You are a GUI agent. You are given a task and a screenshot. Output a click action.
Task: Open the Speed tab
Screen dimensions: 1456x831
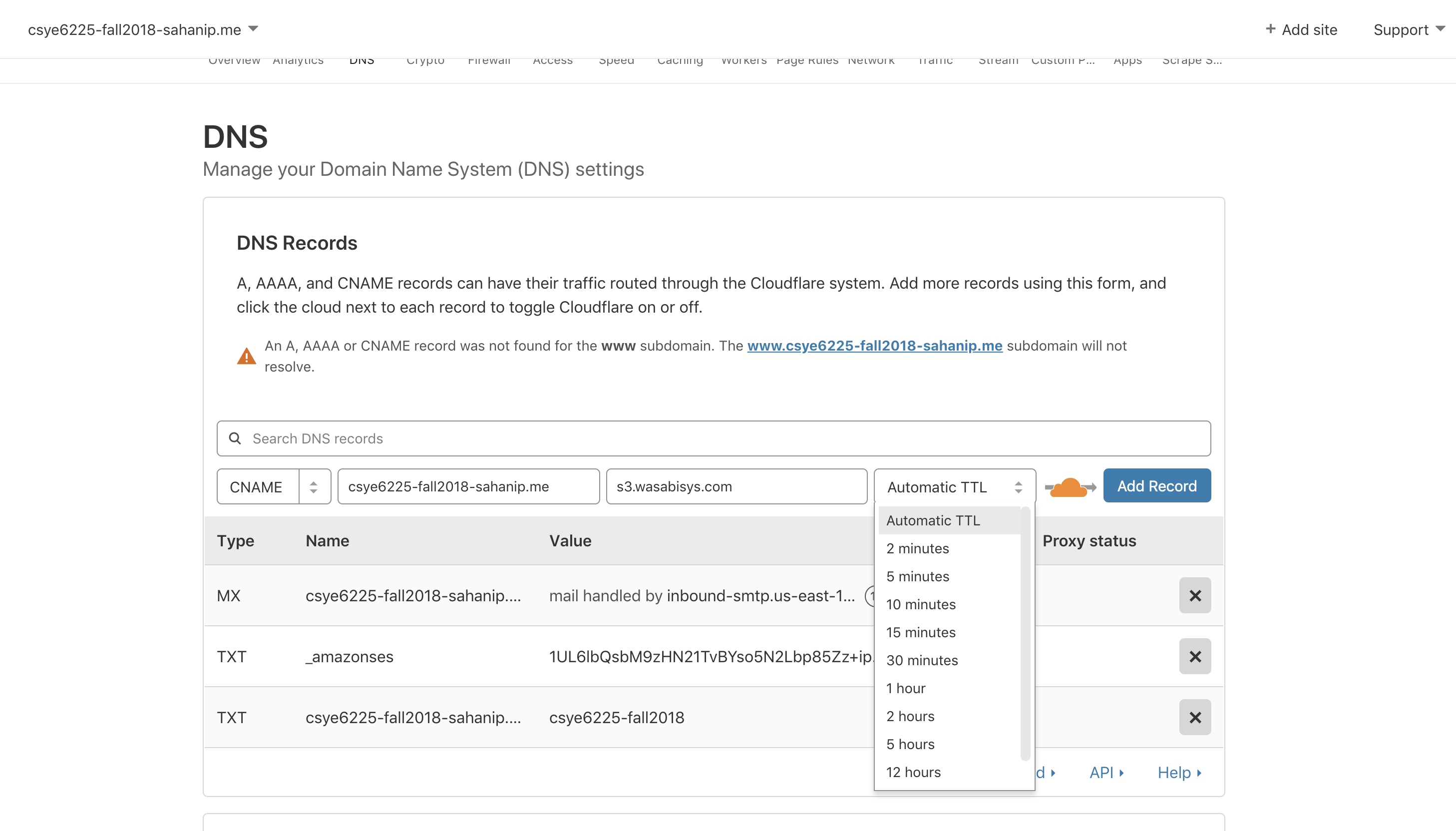[616, 60]
